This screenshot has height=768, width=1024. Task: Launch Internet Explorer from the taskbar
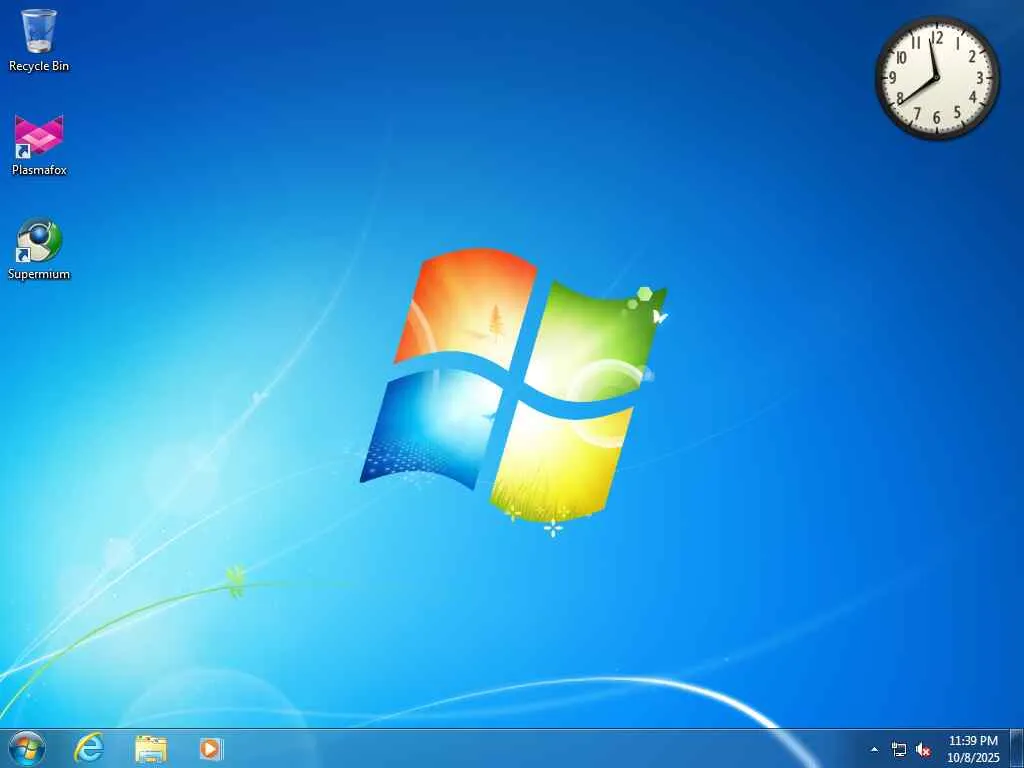point(89,749)
